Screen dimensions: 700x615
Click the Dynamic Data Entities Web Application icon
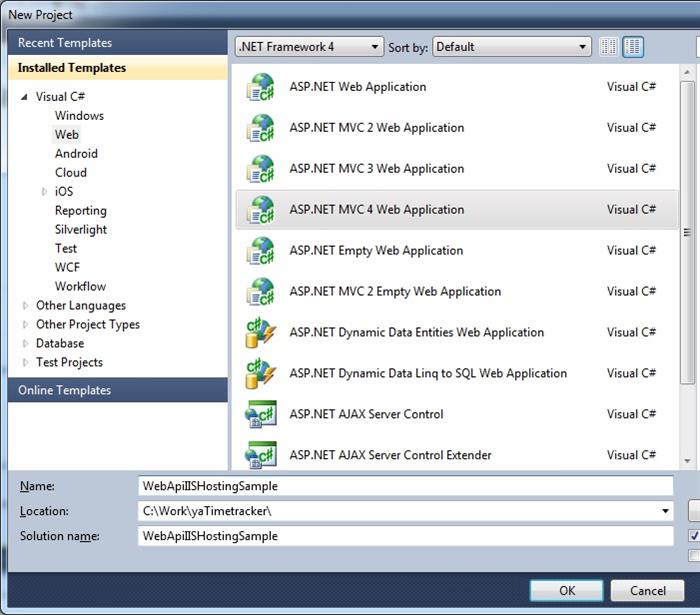261,332
